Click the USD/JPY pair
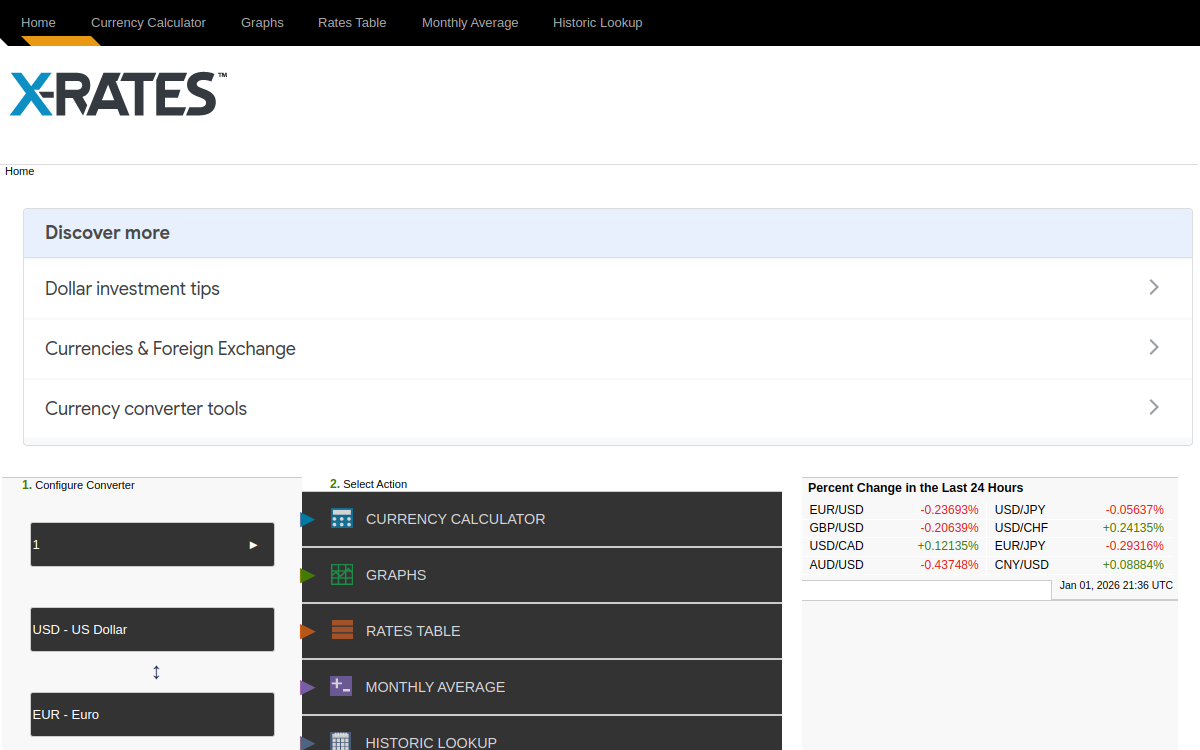 [x=1020, y=510]
